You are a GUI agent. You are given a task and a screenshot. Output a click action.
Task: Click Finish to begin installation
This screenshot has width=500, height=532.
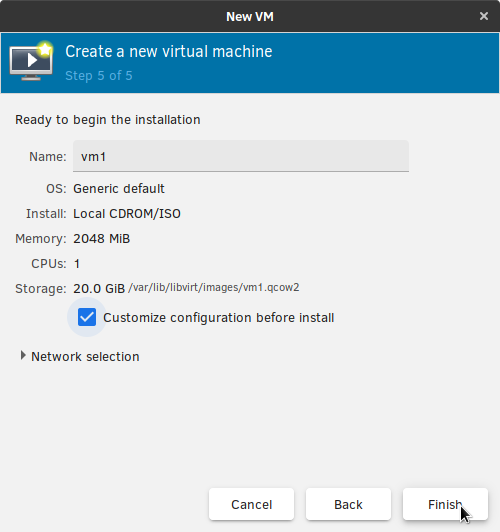445,504
